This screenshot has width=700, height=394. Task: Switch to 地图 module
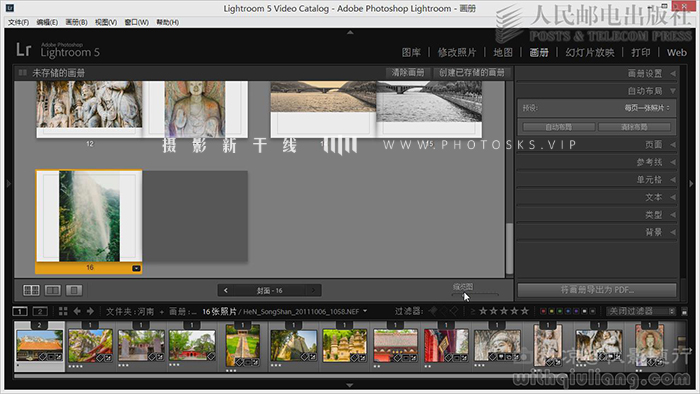(503, 52)
